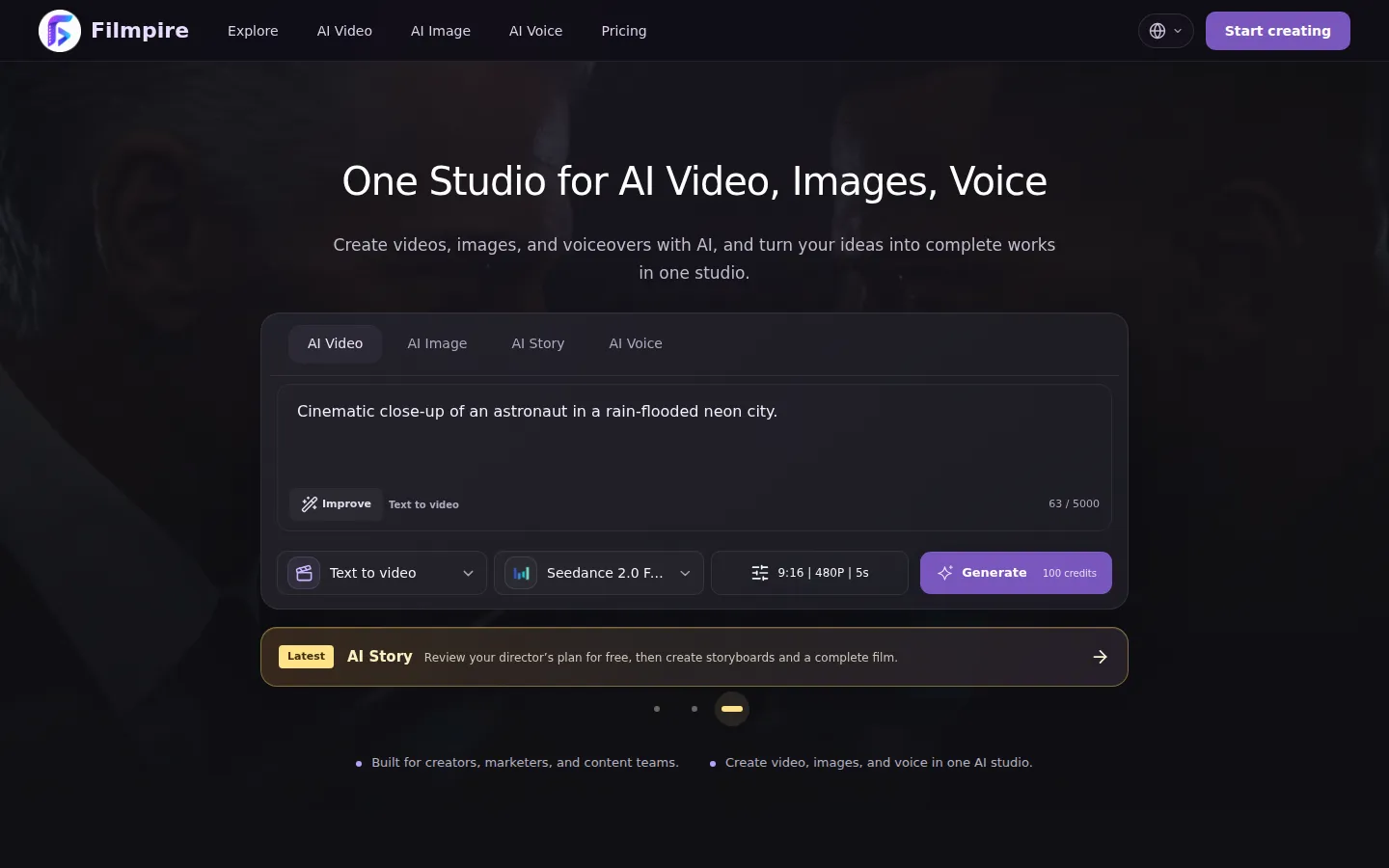The height and width of the screenshot is (868, 1389).
Task: Open the globe language selector
Action: (x=1166, y=31)
